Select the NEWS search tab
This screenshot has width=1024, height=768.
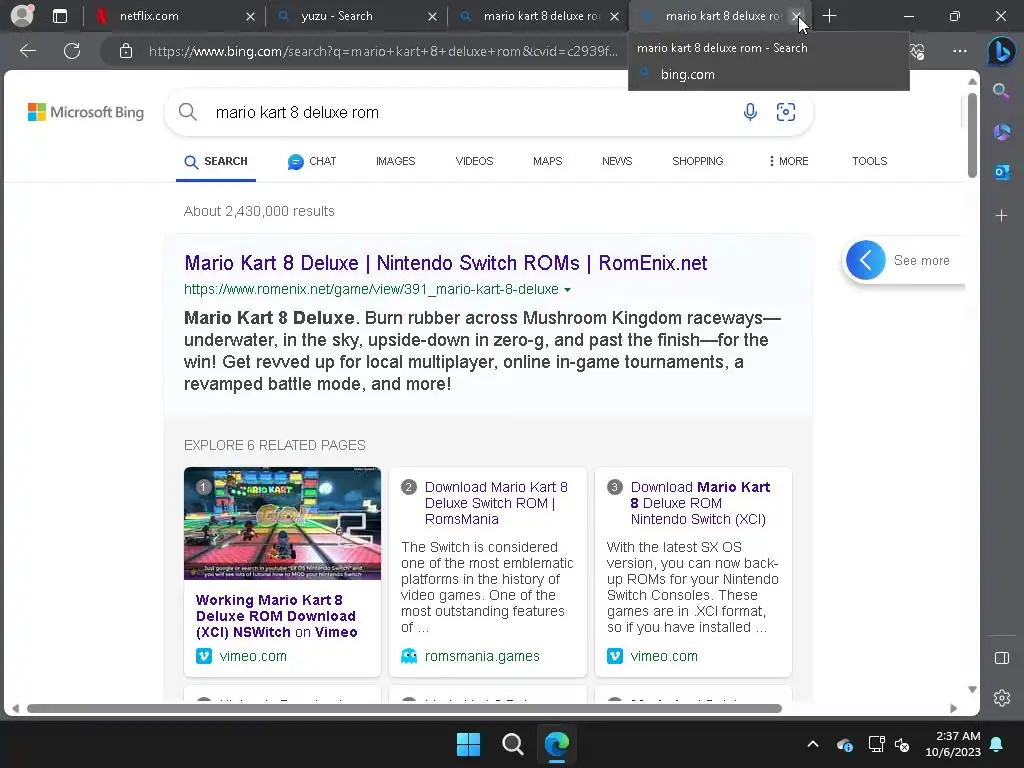pyautogui.click(x=617, y=161)
